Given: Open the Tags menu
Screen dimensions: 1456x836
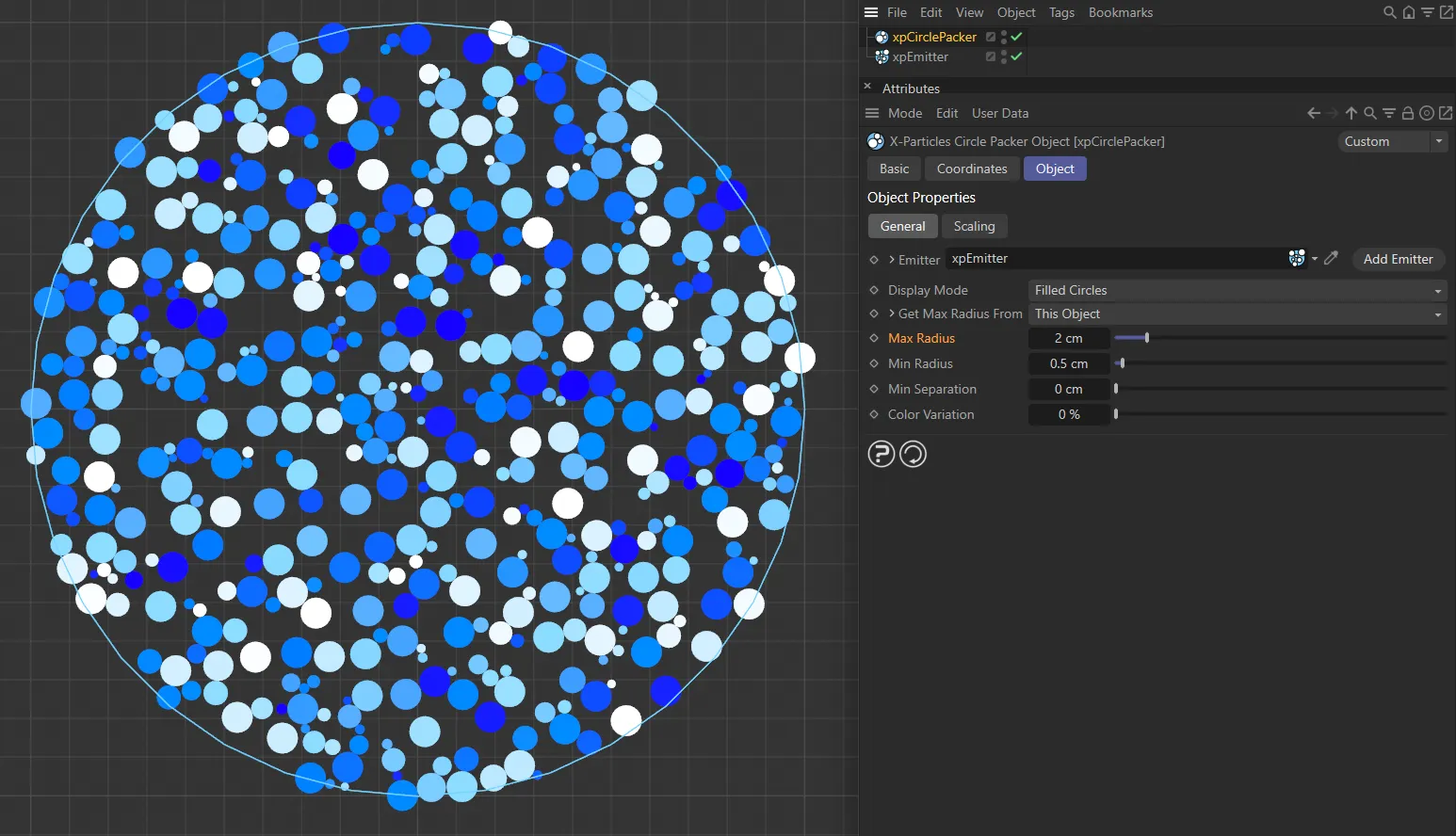Looking at the screenshot, I should pyautogui.click(x=1061, y=12).
